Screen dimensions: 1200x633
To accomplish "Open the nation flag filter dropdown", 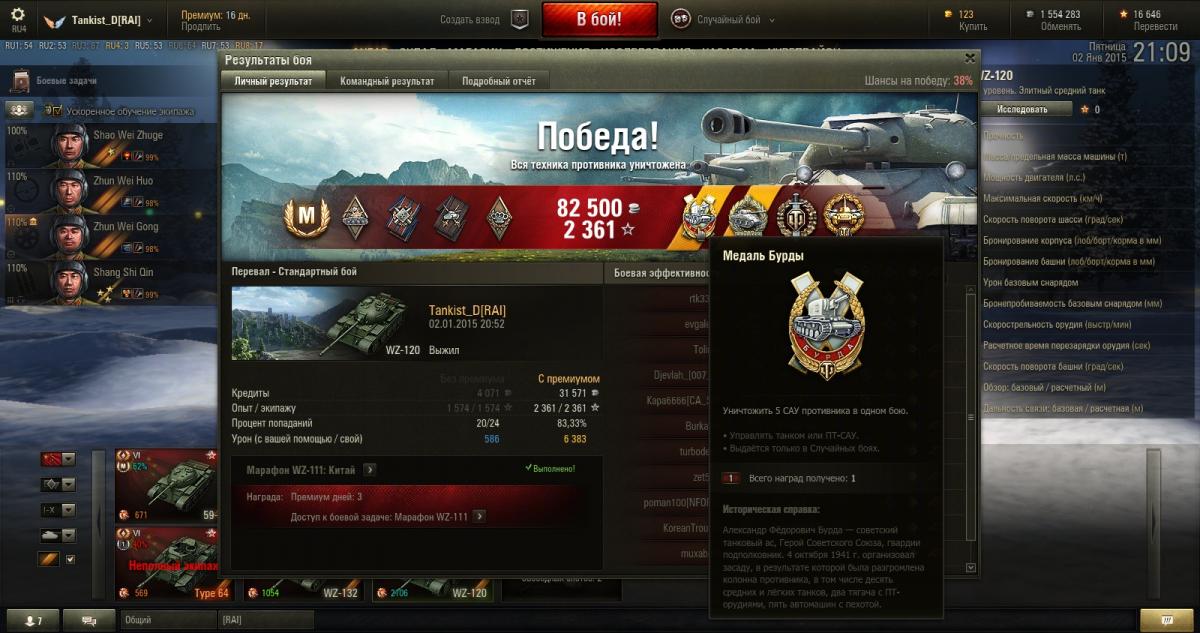I will pyautogui.click(x=58, y=459).
